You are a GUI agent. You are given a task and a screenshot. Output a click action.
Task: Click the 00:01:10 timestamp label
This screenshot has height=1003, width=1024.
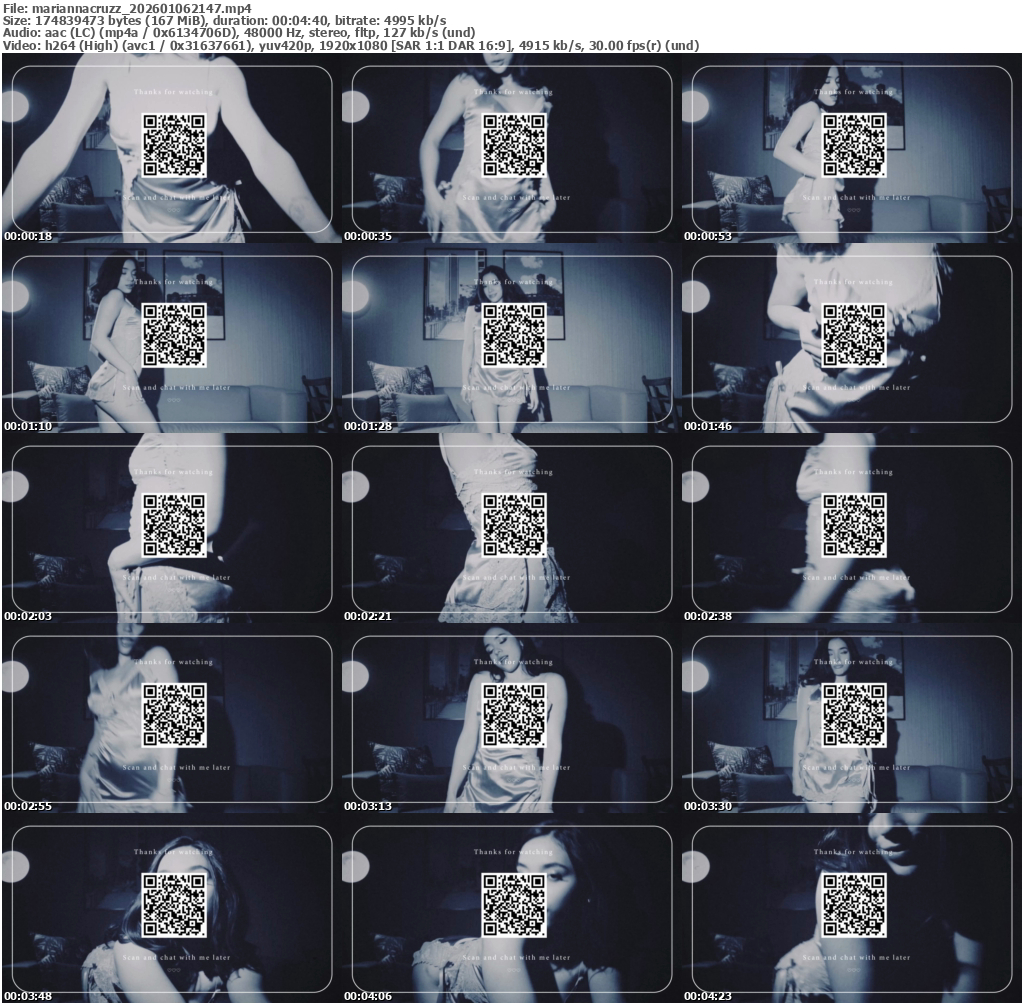pos(28,426)
